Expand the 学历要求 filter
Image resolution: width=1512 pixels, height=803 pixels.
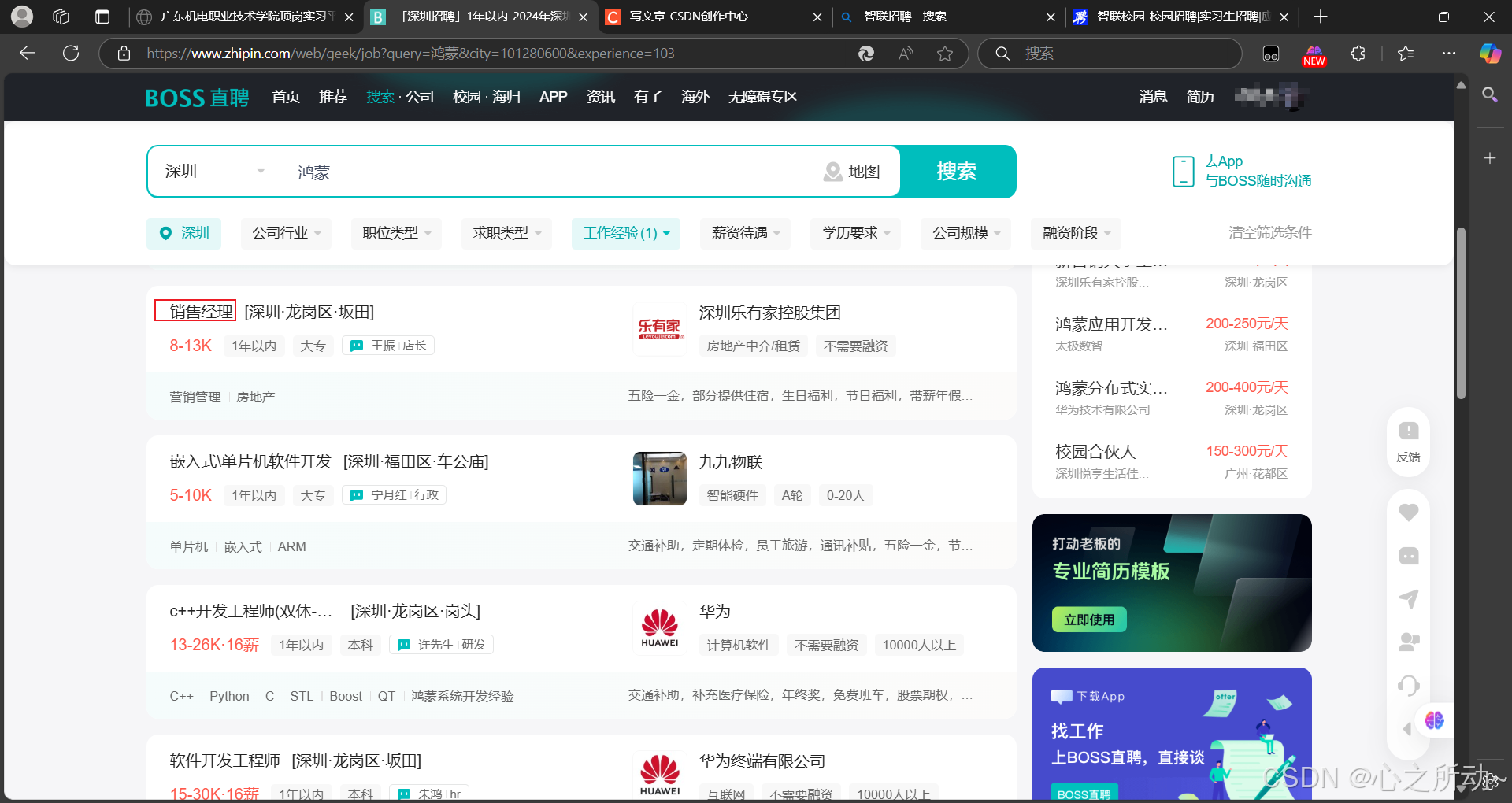(855, 233)
